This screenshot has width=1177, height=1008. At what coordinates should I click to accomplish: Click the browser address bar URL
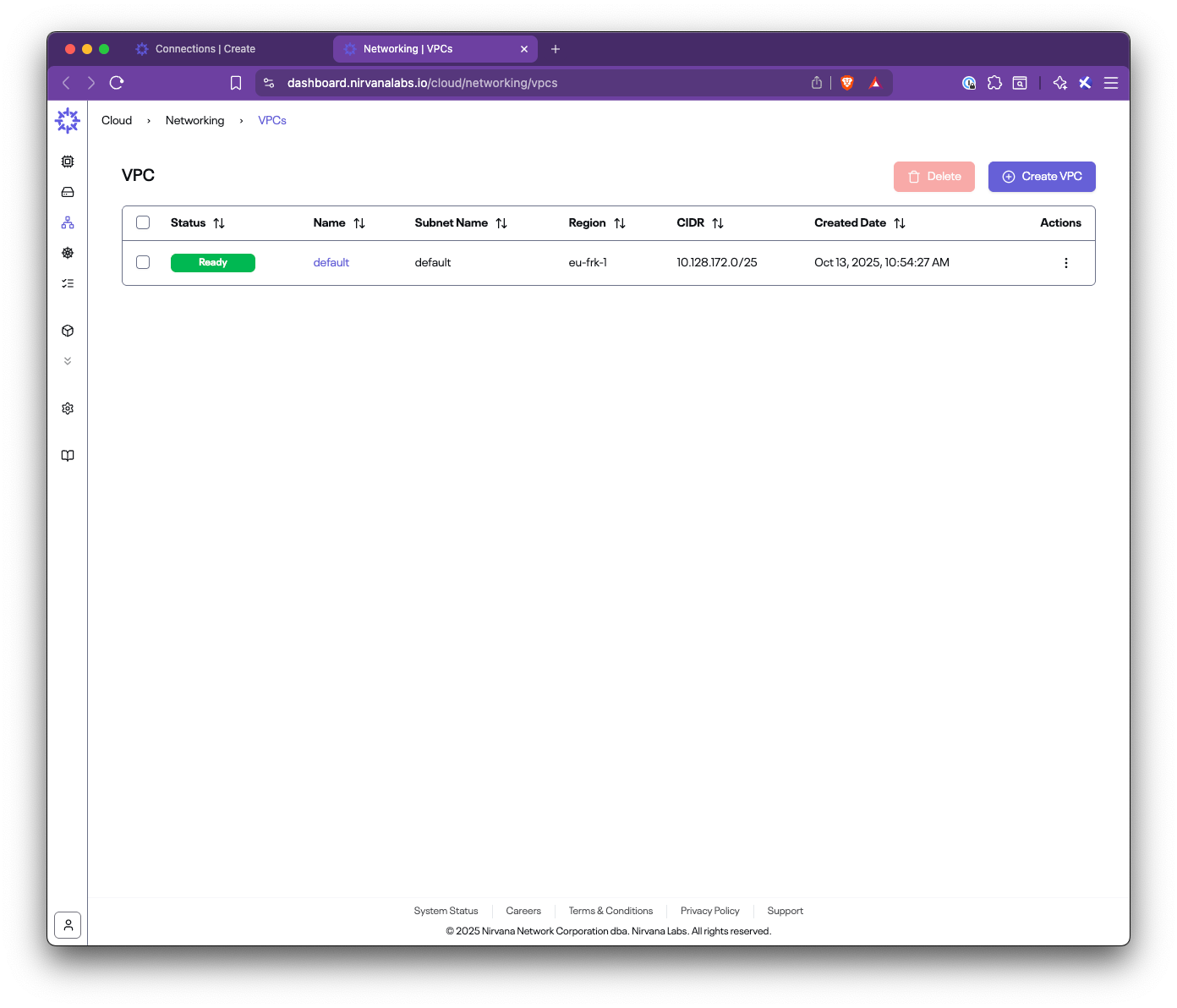click(x=423, y=83)
